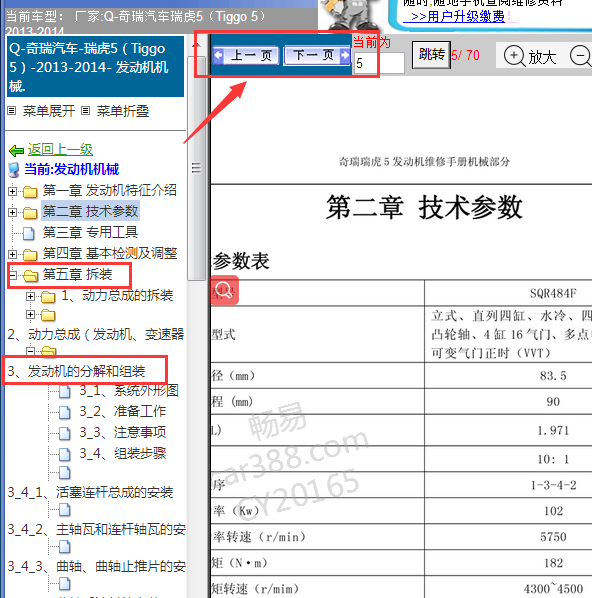Screen dimensions: 592x598
Task: Click 菜单折叠 to collapse the menu
Action: pyautogui.click(x=122, y=111)
